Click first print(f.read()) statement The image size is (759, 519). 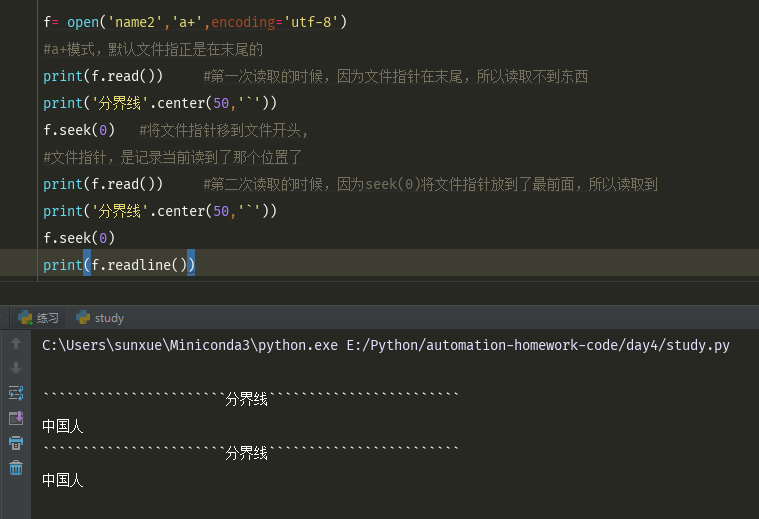103,76
